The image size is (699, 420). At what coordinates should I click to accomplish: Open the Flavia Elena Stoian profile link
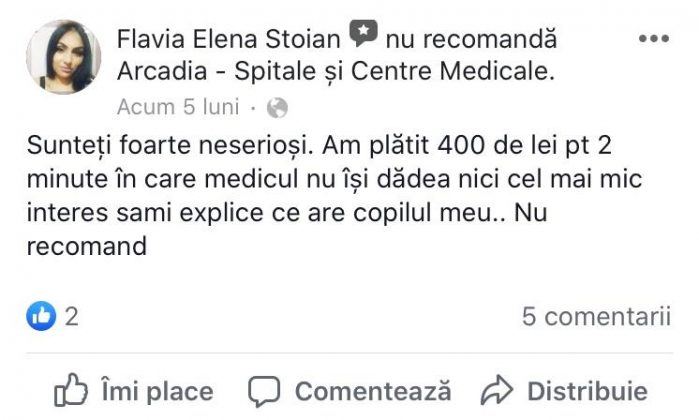coord(229,39)
